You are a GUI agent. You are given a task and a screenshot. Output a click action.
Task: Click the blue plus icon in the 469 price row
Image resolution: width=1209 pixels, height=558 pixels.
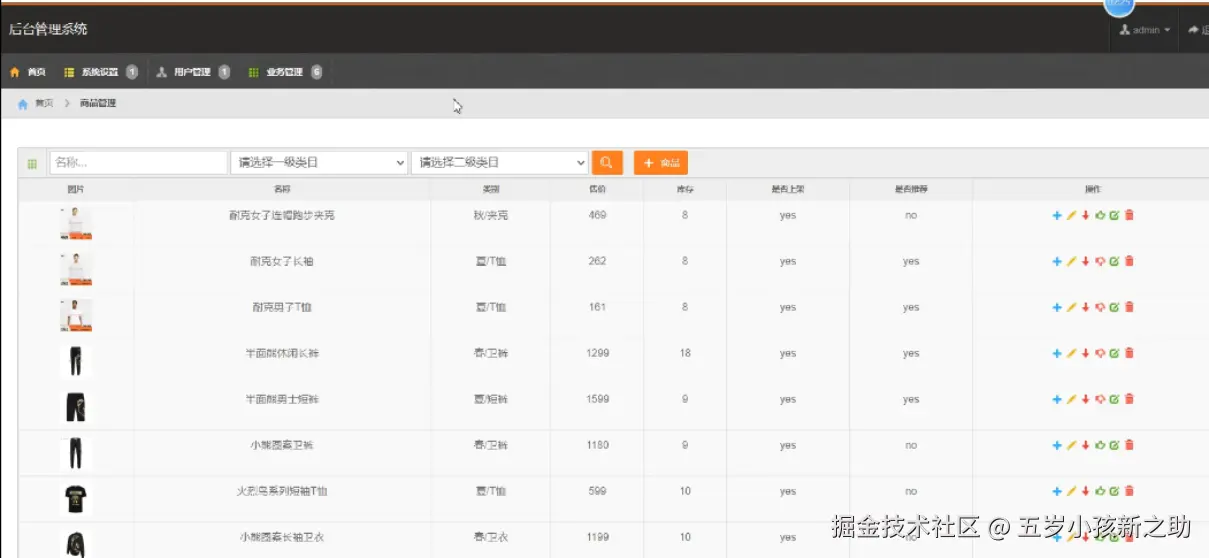click(x=1057, y=215)
